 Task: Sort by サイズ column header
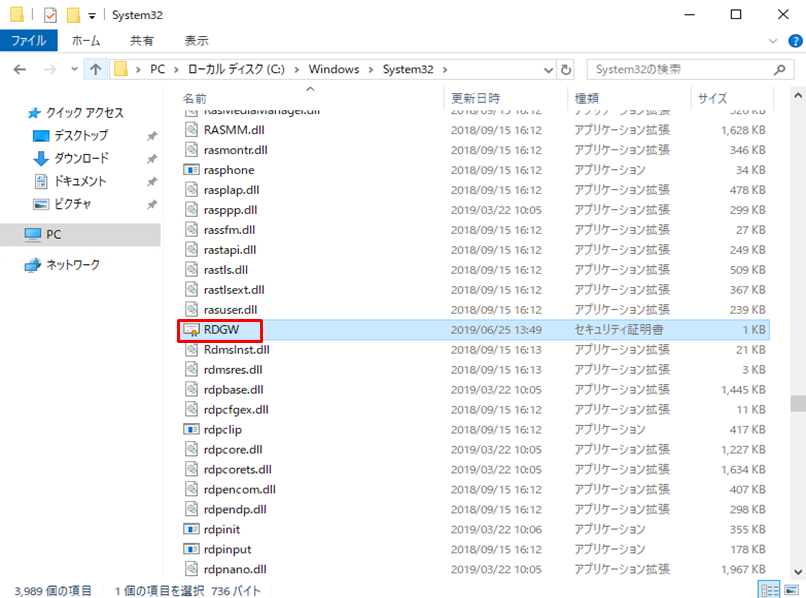point(712,98)
